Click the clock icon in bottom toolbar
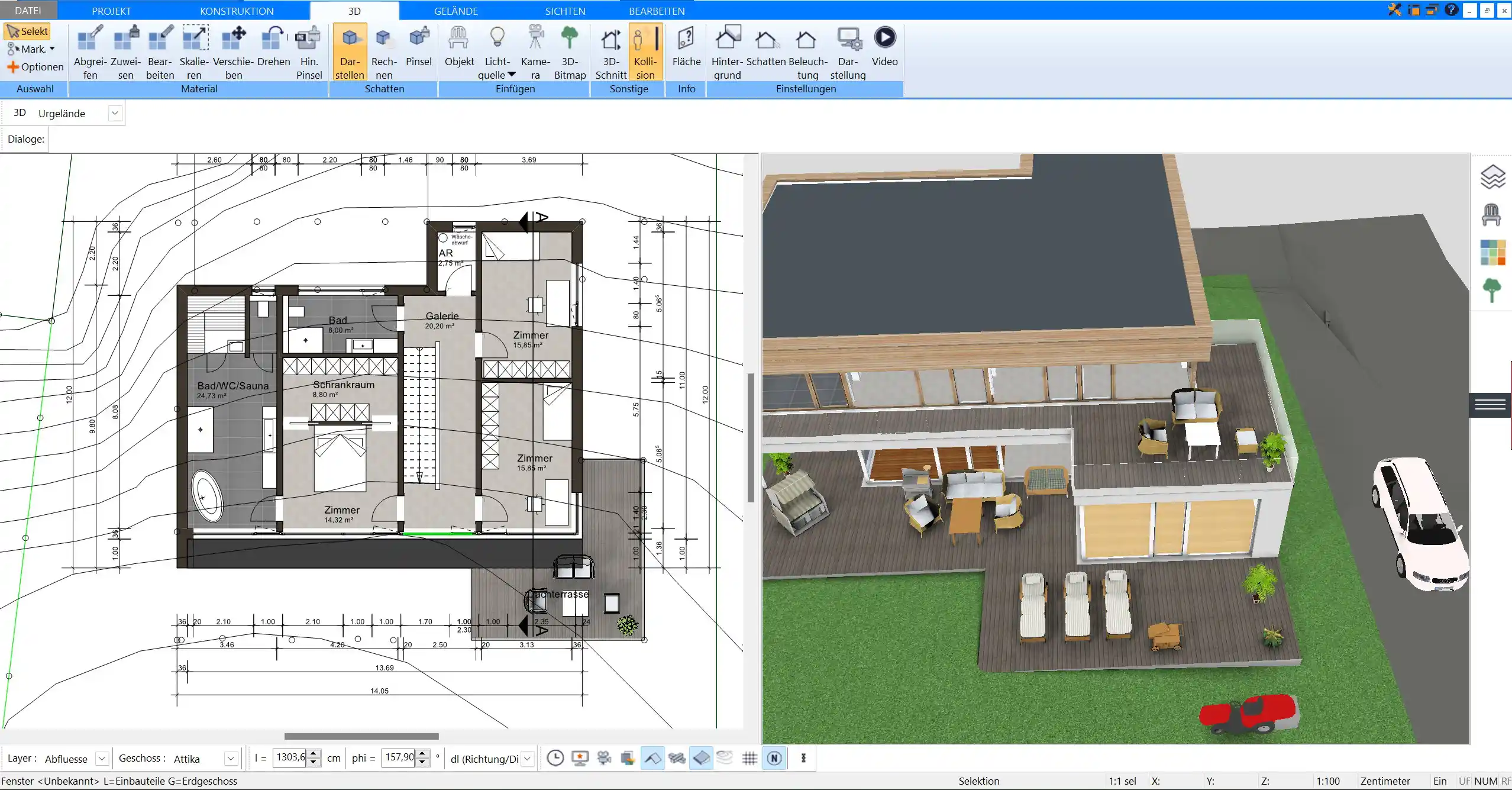The width and height of the screenshot is (1512, 790). 555,758
